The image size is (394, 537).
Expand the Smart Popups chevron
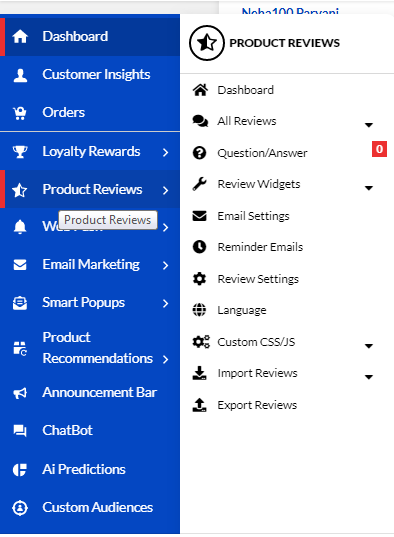coord(166,303)
